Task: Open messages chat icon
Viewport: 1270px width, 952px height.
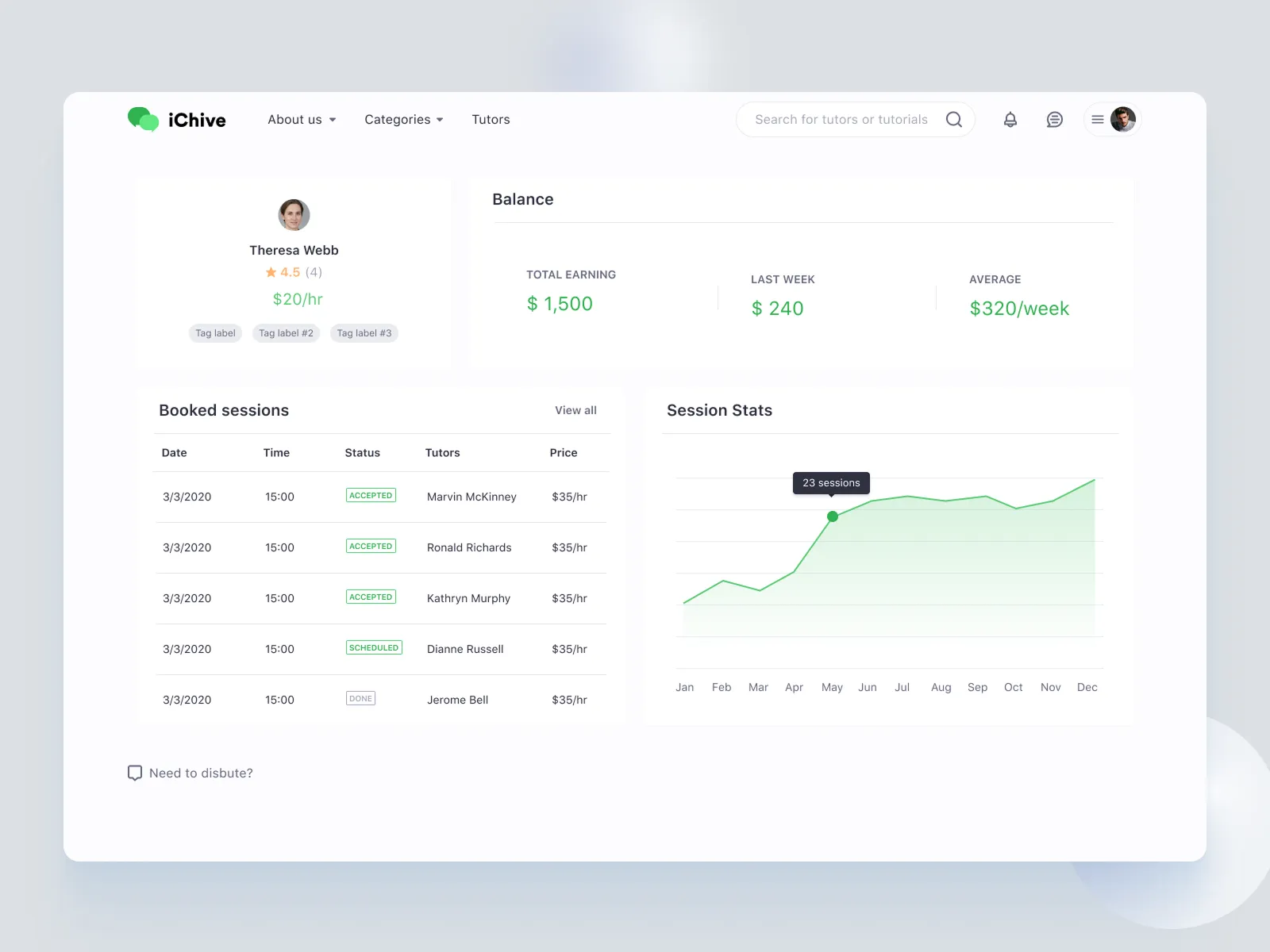Action: click(1054, 120)
